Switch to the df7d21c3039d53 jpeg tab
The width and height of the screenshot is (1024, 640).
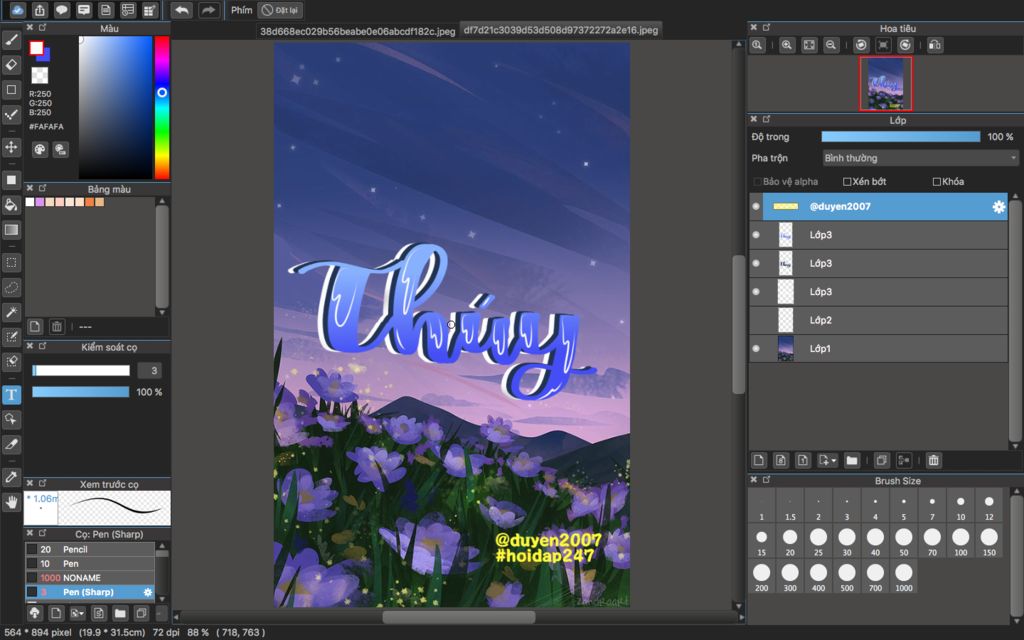[x=561, y=30]
